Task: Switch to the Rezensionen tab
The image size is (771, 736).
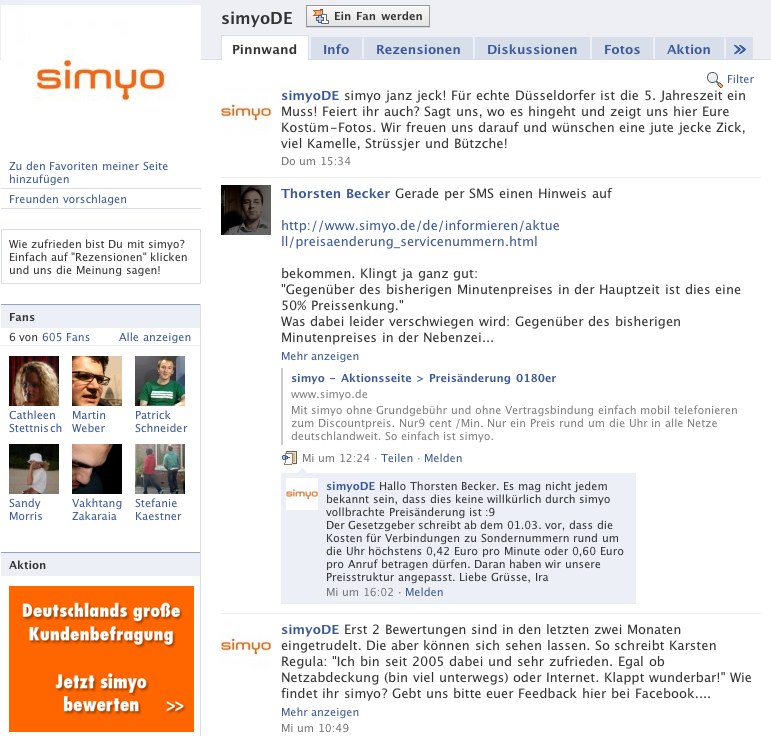Action: pos(418,49)
